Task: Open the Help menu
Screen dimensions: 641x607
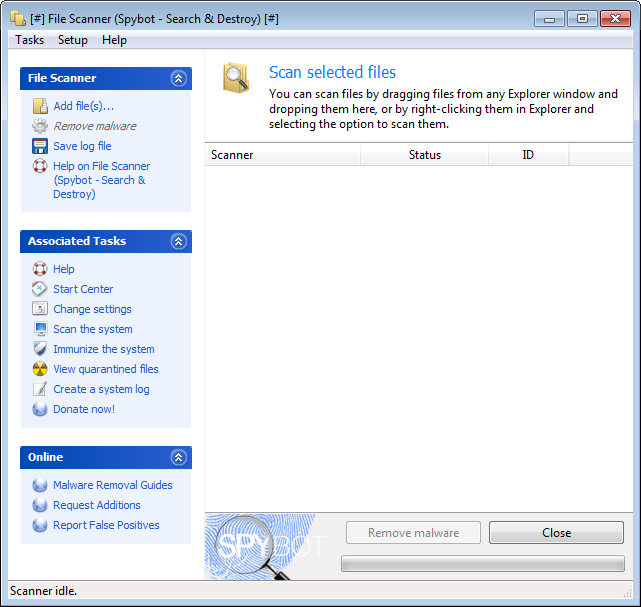Action: coord(114,40)
